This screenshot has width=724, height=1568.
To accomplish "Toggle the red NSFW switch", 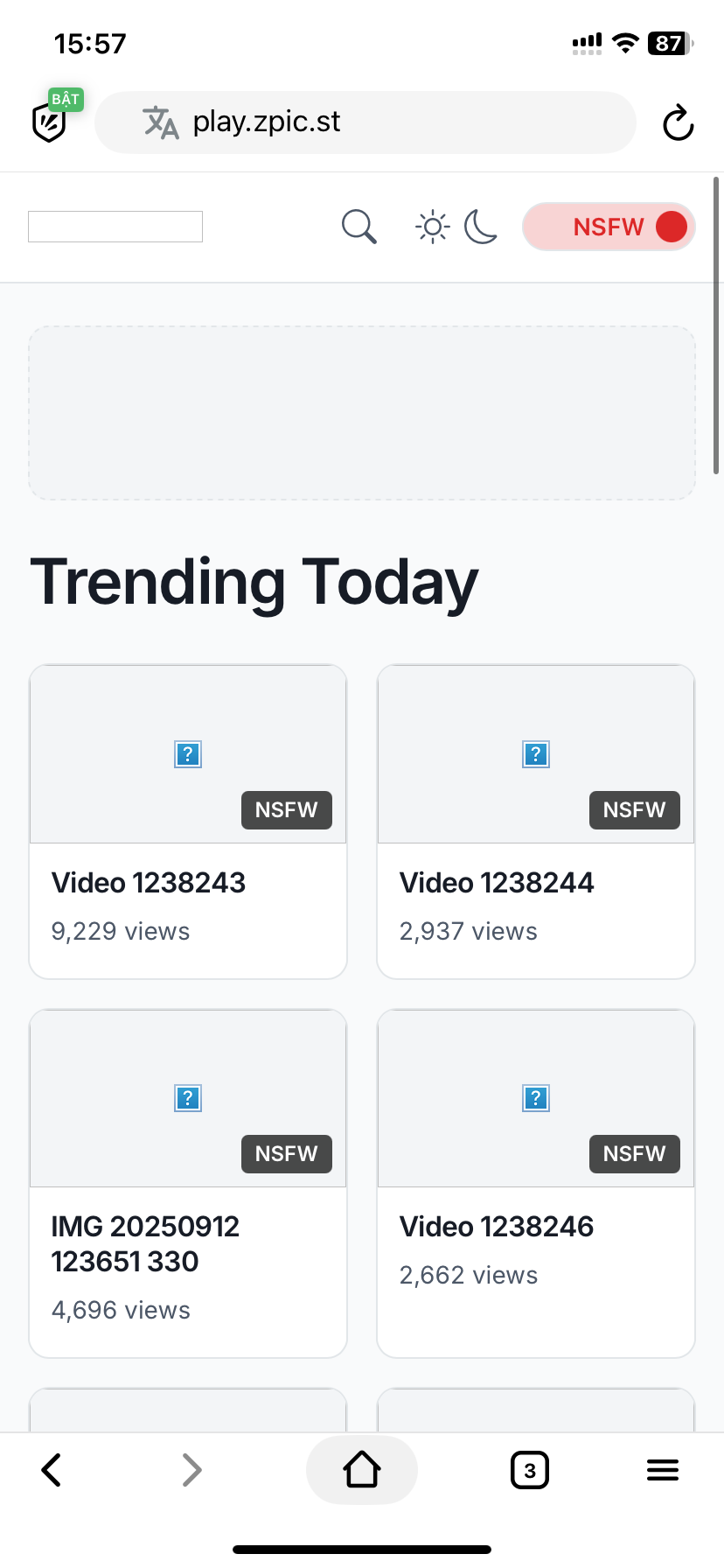I will pos(609,227).
